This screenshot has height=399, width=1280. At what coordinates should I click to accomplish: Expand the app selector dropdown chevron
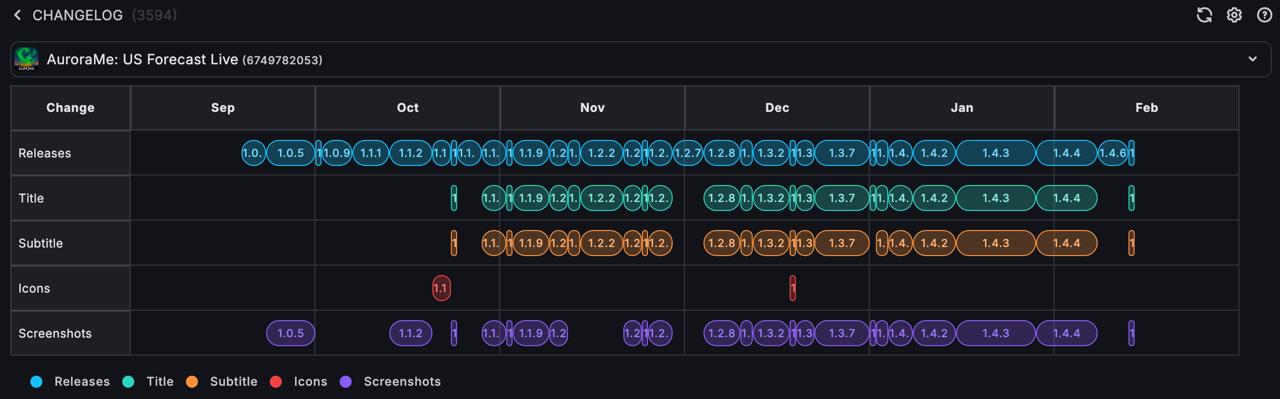(1252, 59)
